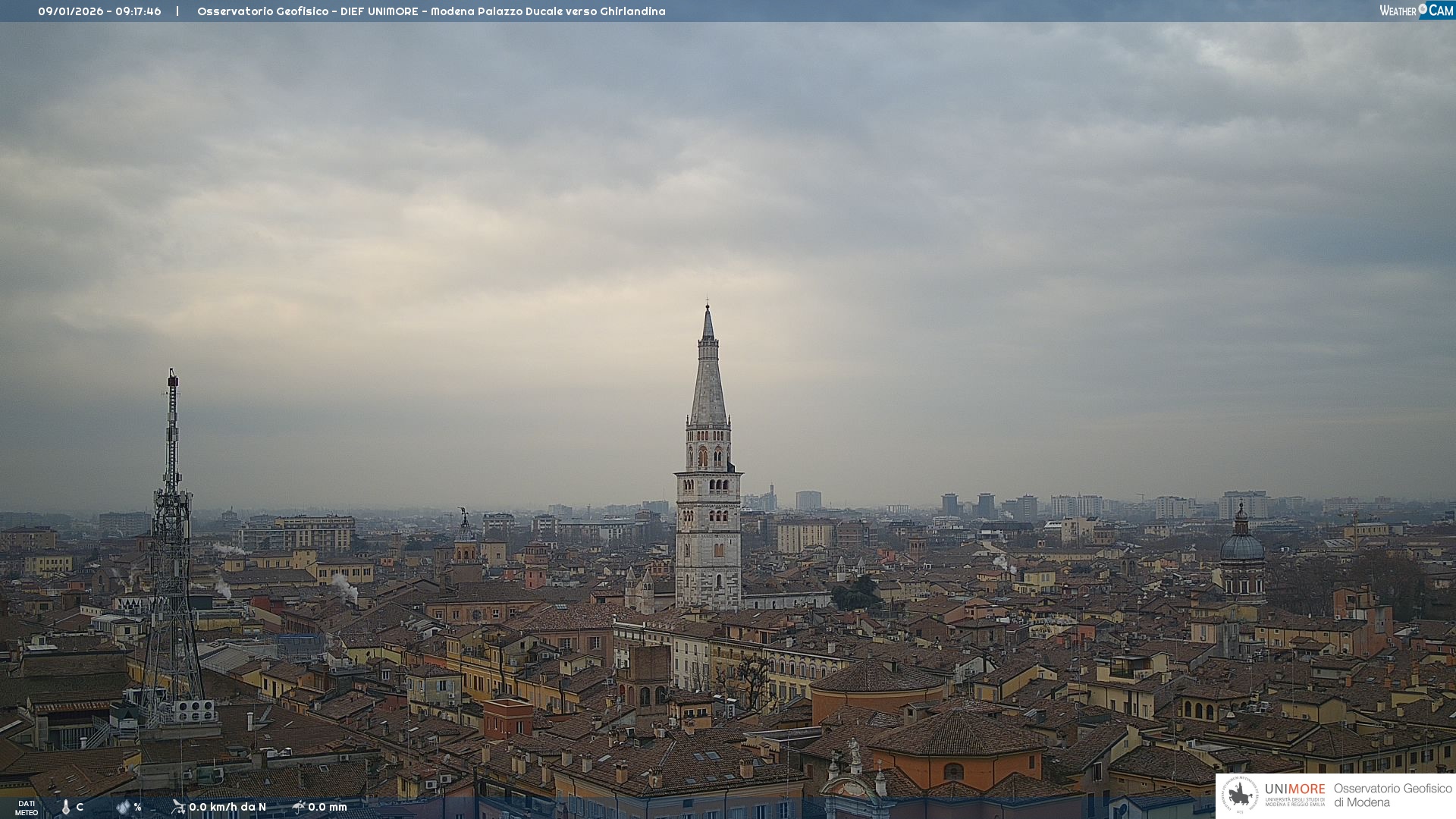Click the rain umbrella icon
Image resolution: width=1456 pixels, height=819 pixels.
(299, 807)
